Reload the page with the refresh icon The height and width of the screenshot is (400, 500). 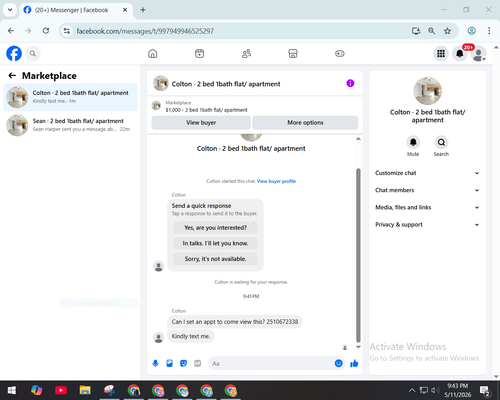46,31
